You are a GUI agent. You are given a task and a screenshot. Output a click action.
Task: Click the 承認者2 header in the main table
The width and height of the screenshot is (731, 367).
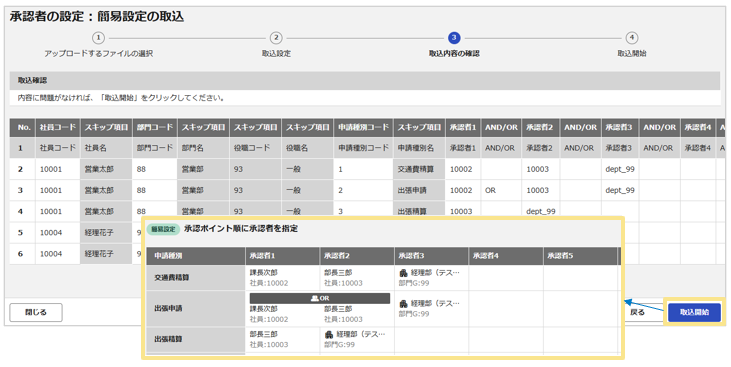point(540,127)
